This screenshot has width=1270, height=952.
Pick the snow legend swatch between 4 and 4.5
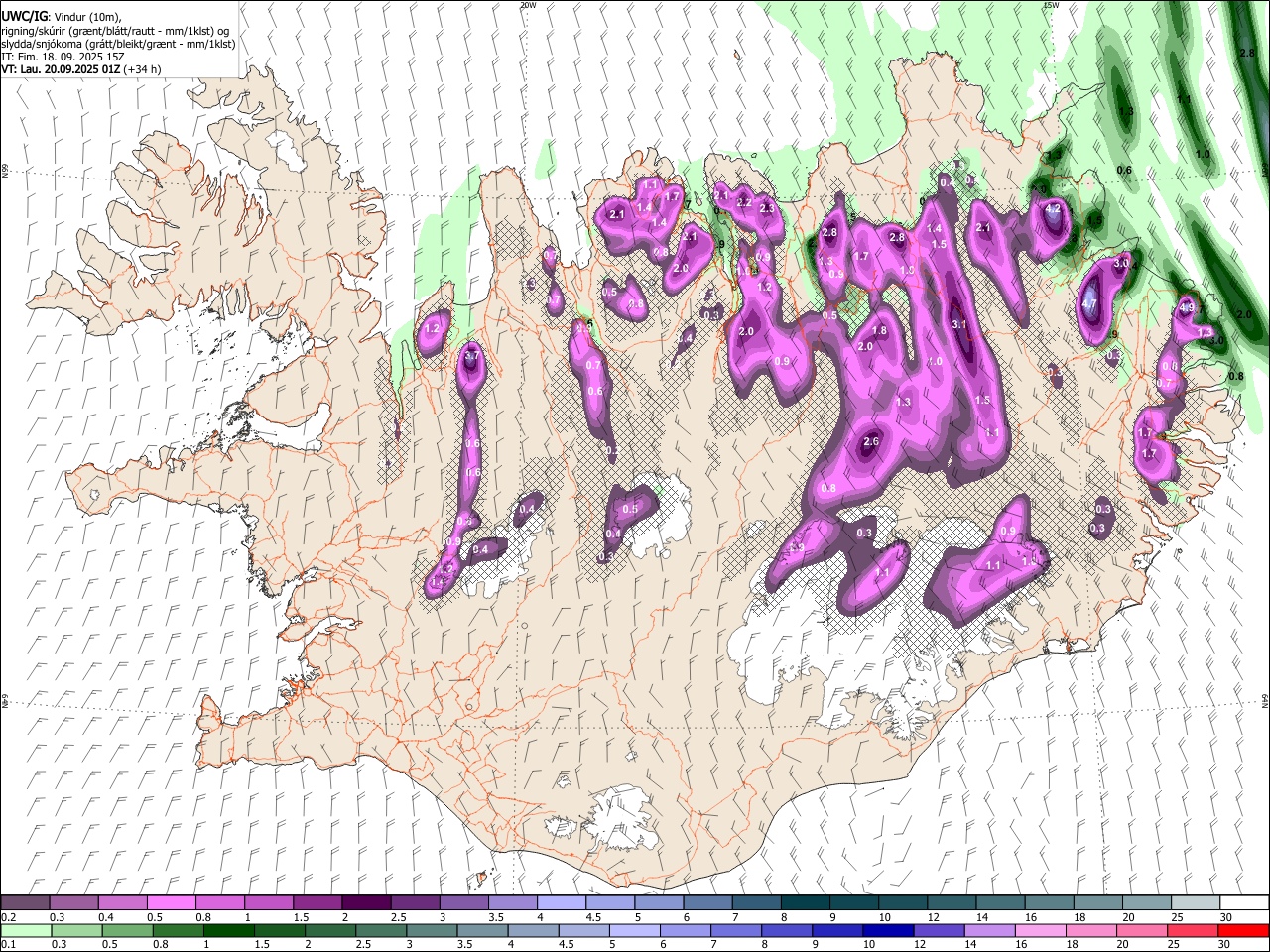pos(562,902)
